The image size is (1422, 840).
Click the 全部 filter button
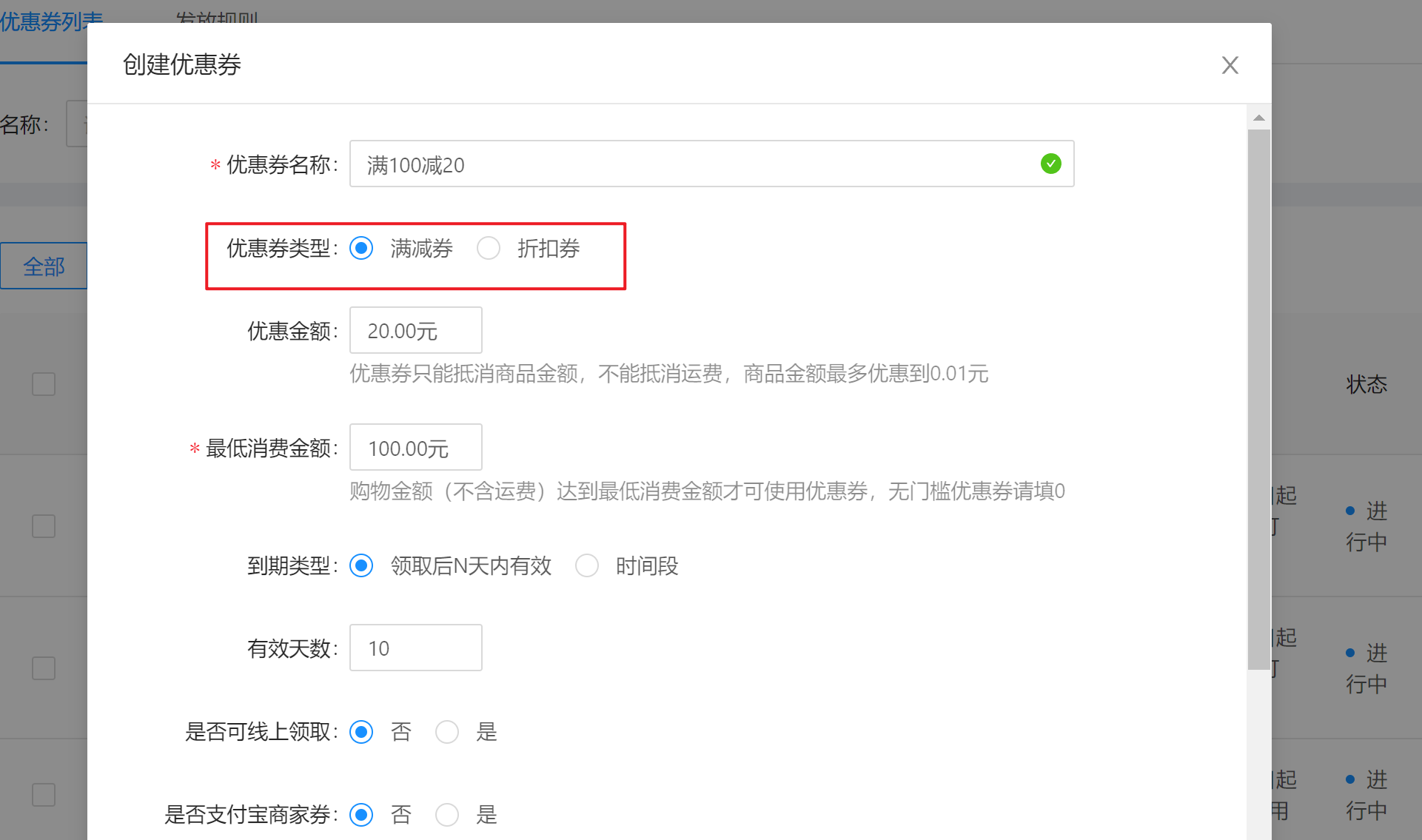point(44,266)
